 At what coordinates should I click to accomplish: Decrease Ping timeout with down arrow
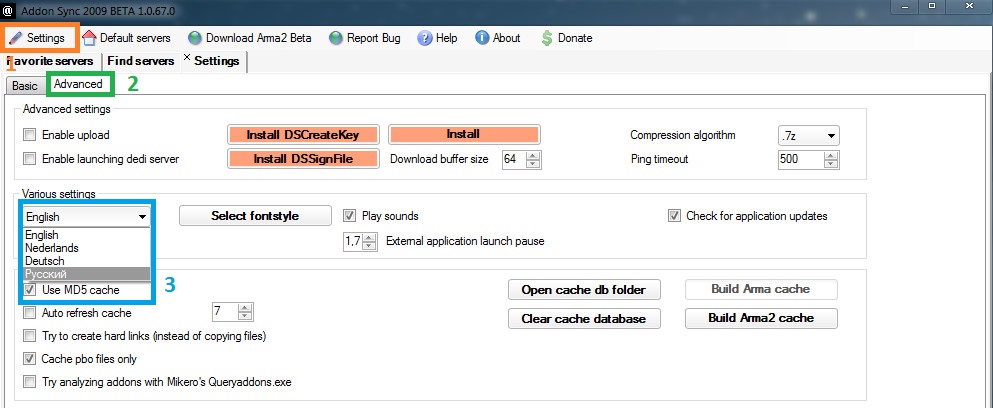[832, 163]
